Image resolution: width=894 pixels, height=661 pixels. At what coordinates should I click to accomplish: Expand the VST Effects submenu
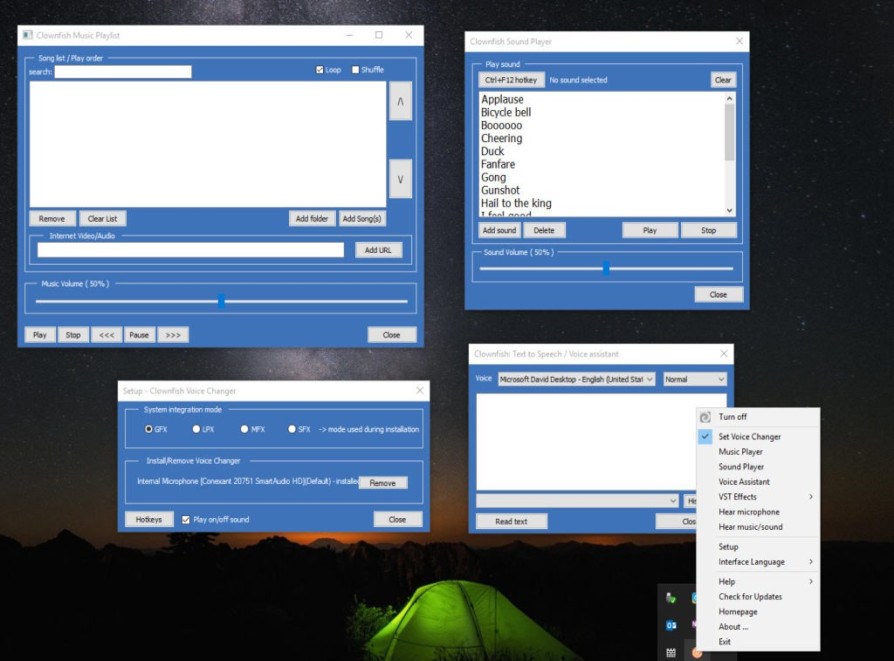click(x=764, y=497)
